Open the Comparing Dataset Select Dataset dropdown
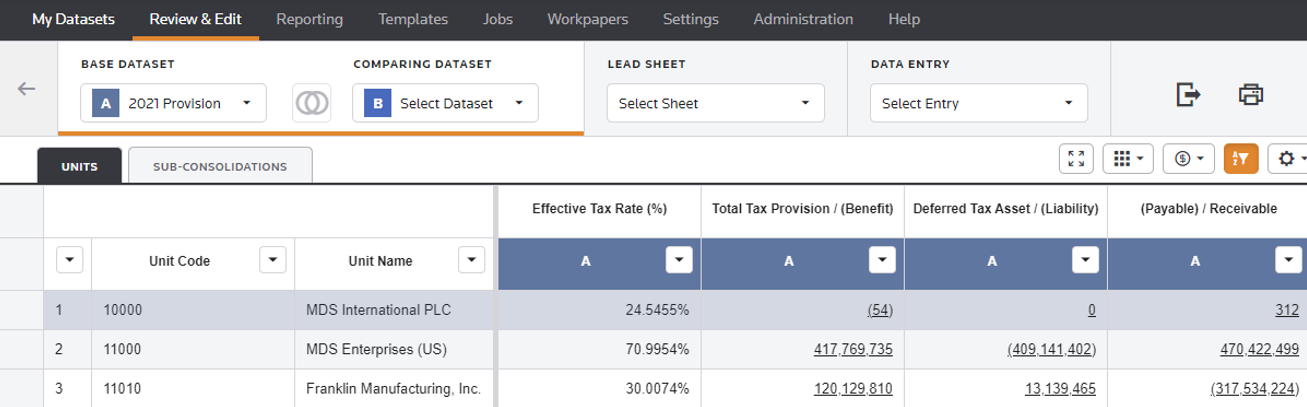This screenshot has height=407, width=1307. [445, 103]
